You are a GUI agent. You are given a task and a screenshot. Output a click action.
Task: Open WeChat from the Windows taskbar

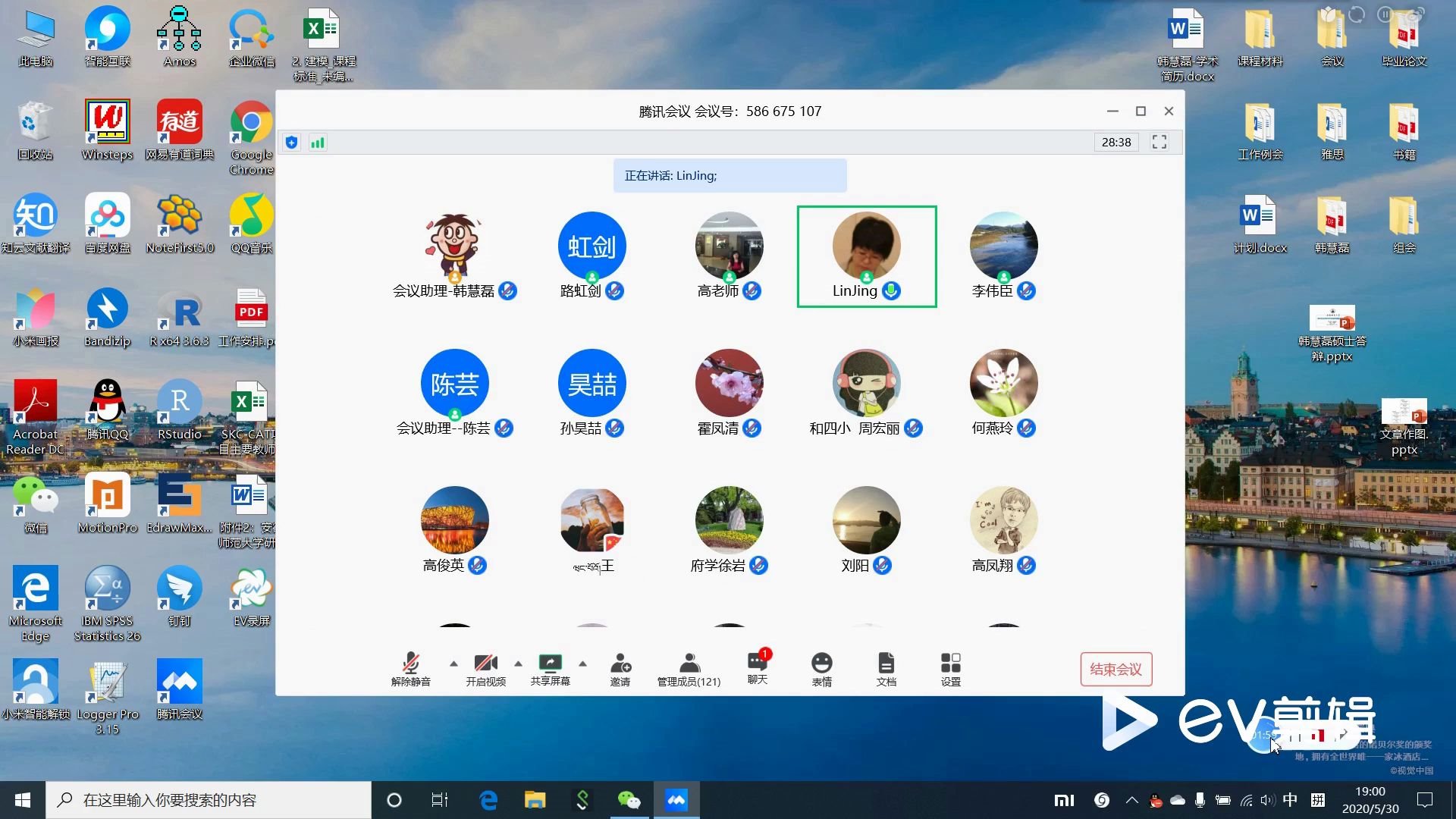[629, 800]
